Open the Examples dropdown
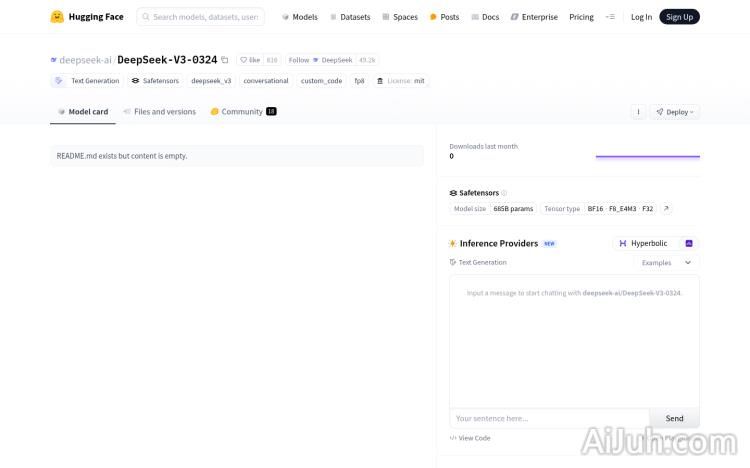Screen dimensions: 750x468 (x=666, y=263)
